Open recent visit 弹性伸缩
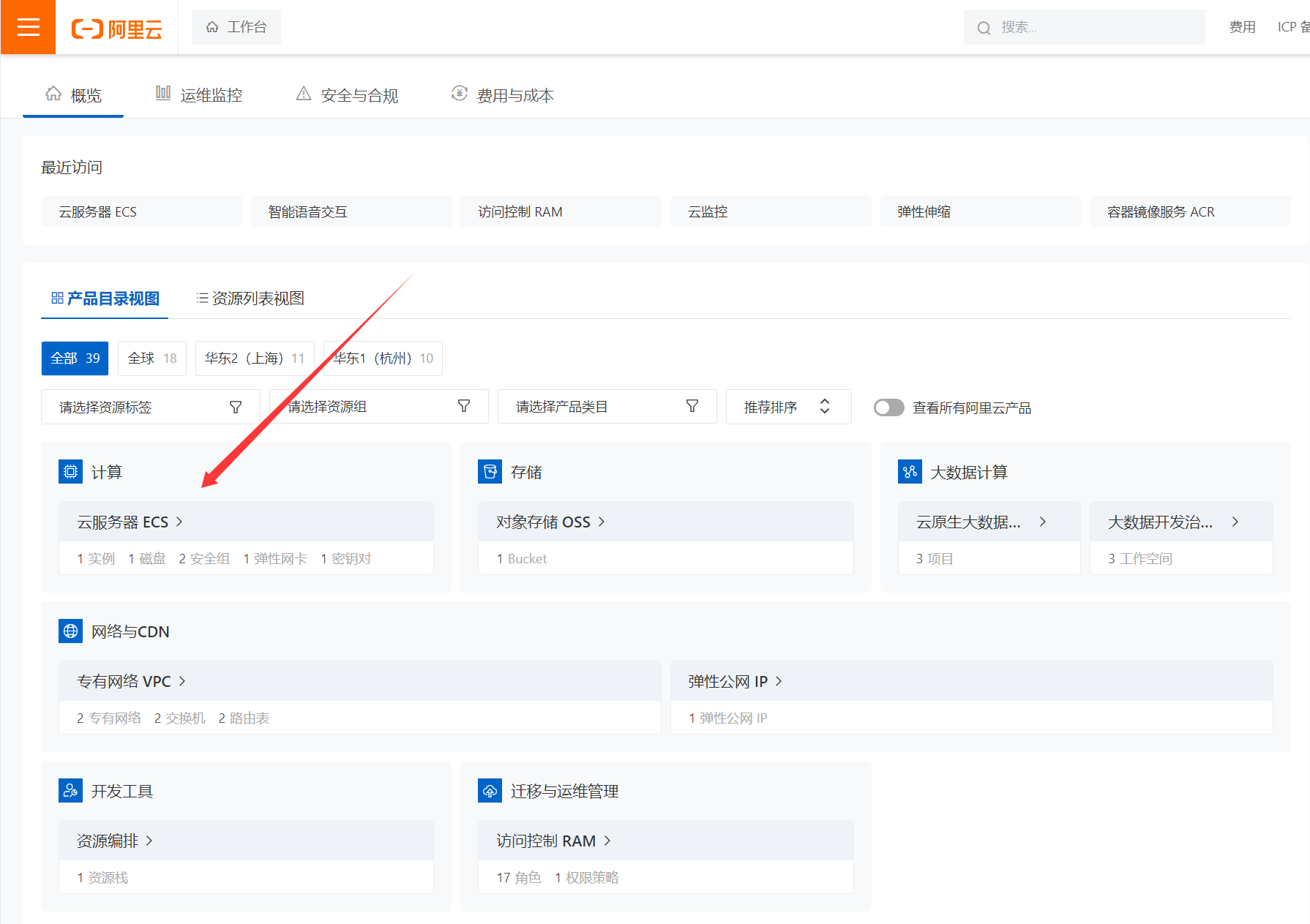This screenshot has height=924, width=1310. [980, 211]
